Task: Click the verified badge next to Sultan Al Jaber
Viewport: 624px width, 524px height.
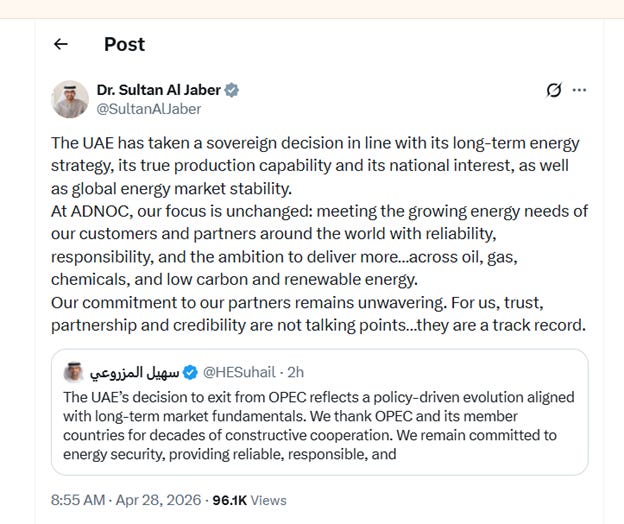Action: tap(232, 90)
